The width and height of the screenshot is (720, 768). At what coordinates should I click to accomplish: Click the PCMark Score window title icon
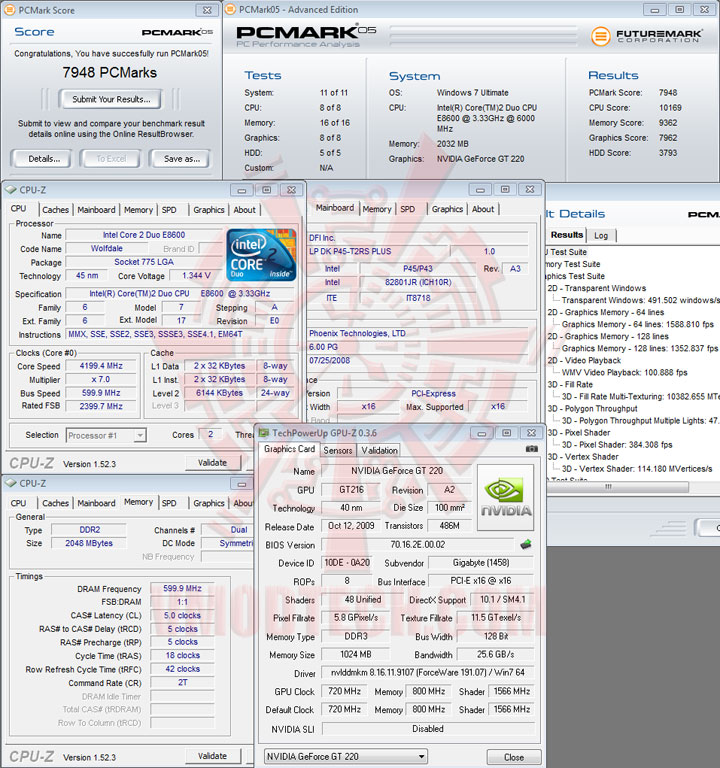pos(9,9)
